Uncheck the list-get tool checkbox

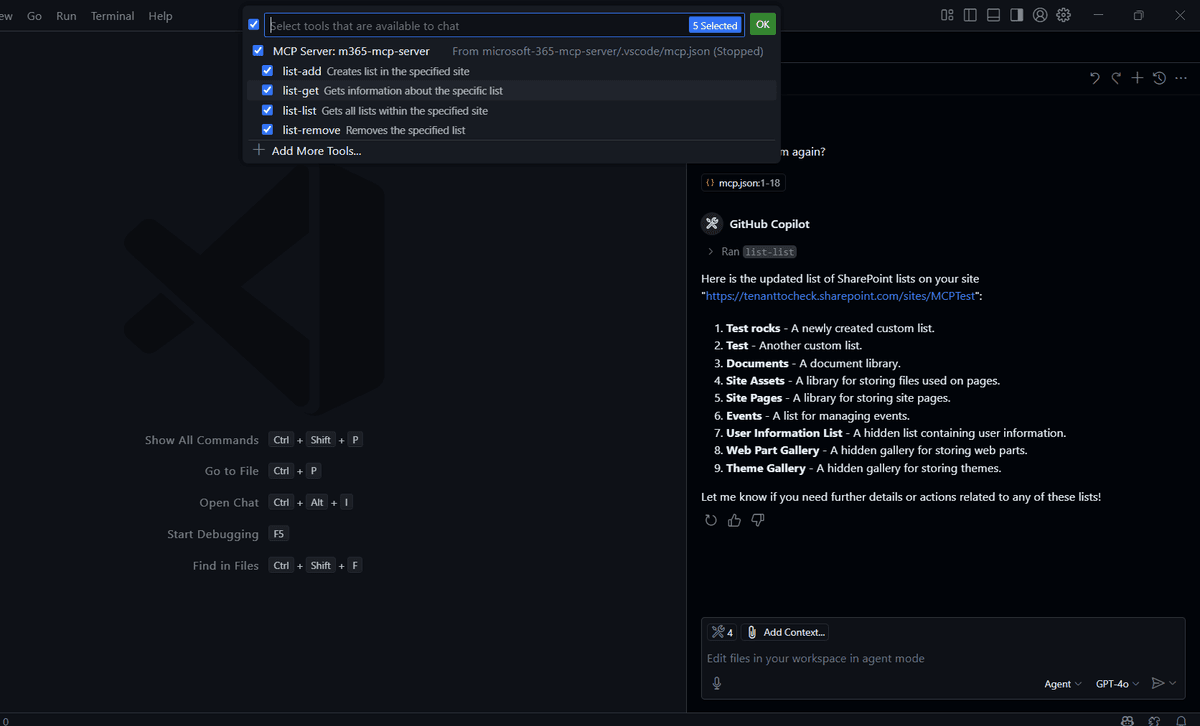coord(267,90)
